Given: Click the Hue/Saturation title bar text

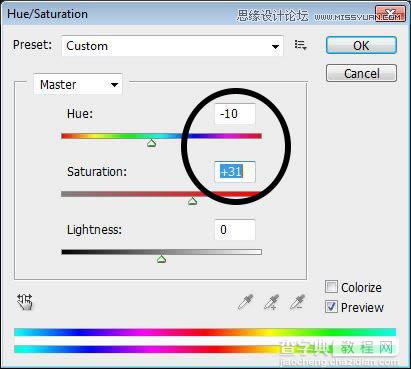Looking at the screenshot, I should 47,14.
